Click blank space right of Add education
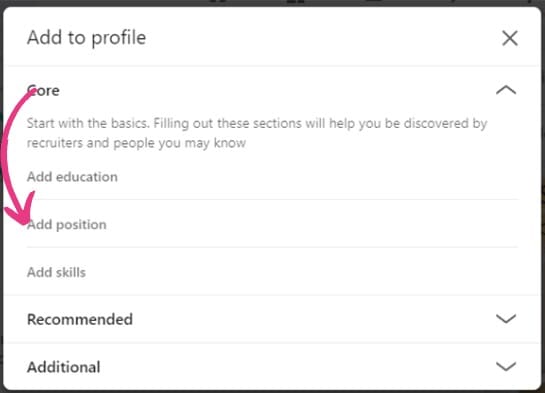 313,177
